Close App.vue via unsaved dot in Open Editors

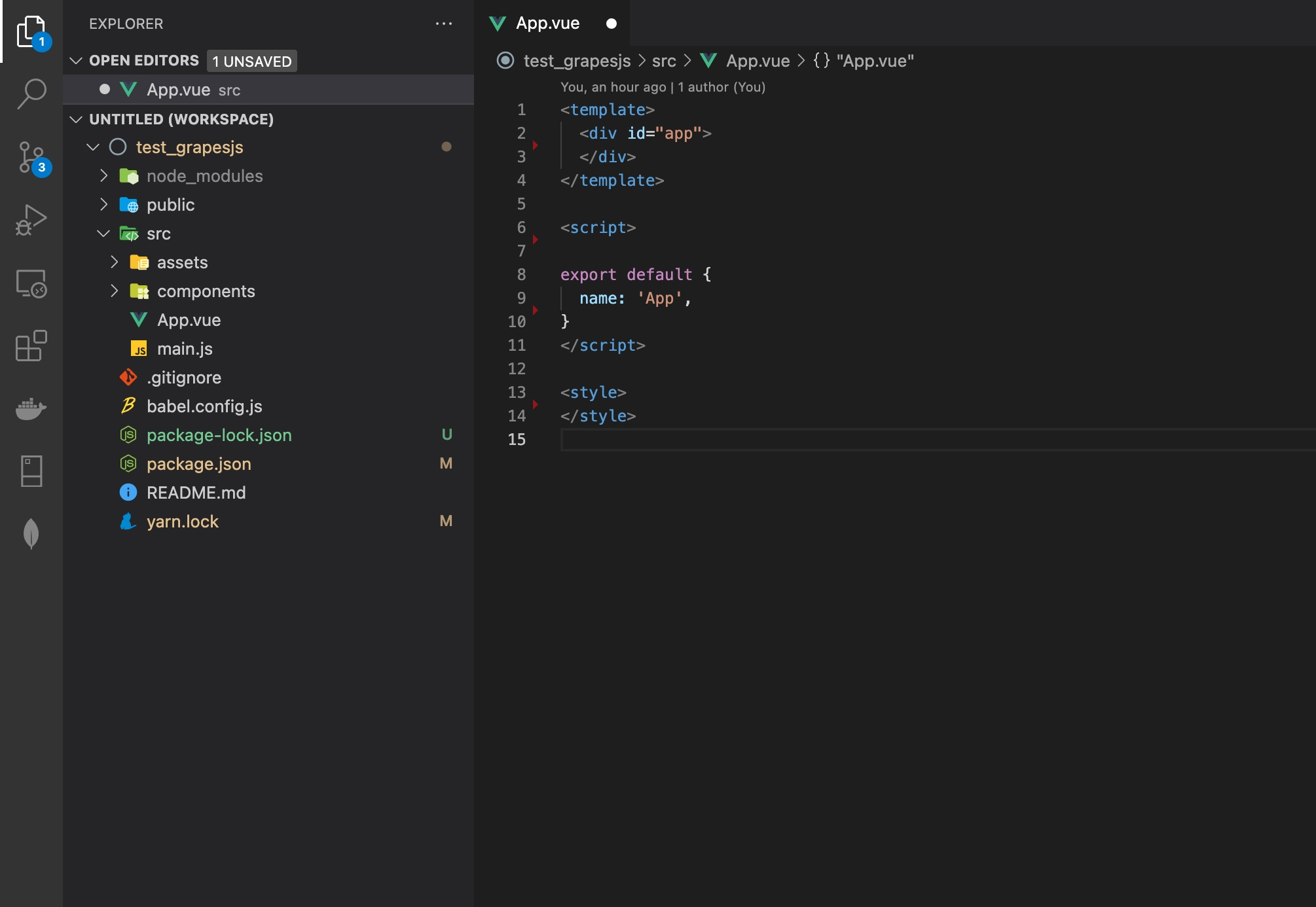click(104, 90)
